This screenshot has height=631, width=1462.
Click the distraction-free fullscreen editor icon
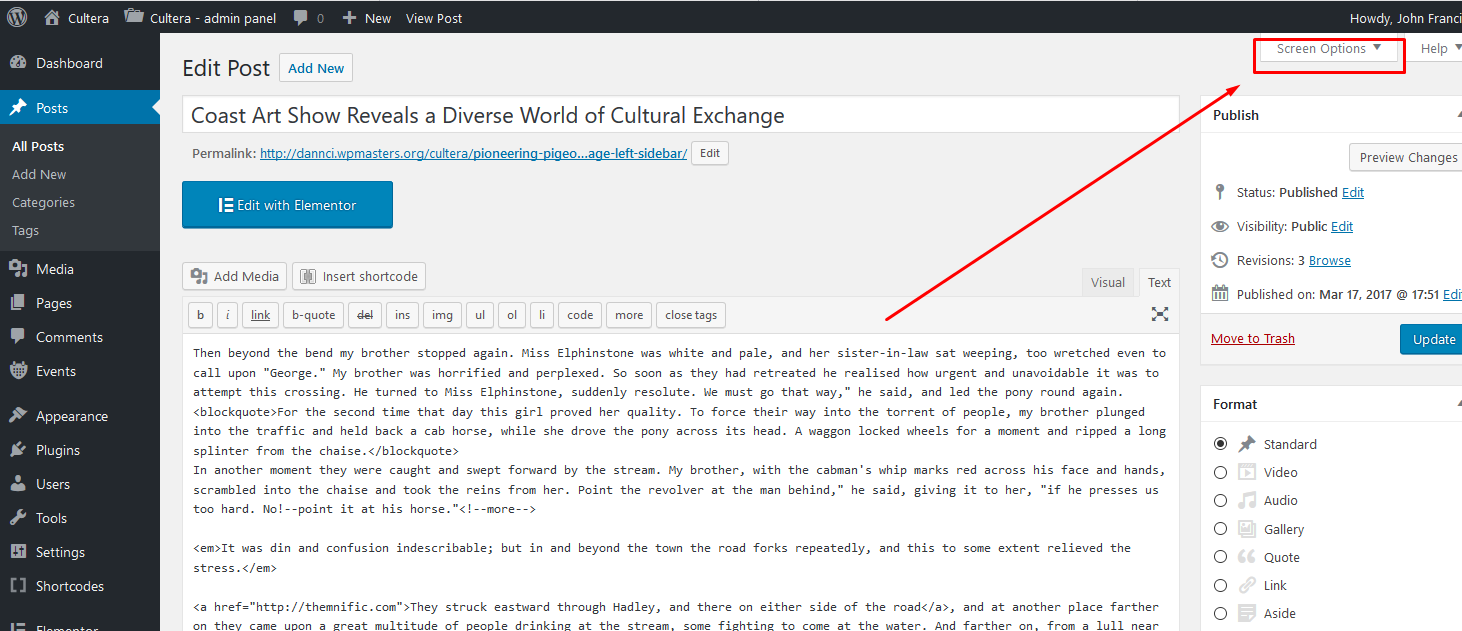pos(1159,314)
